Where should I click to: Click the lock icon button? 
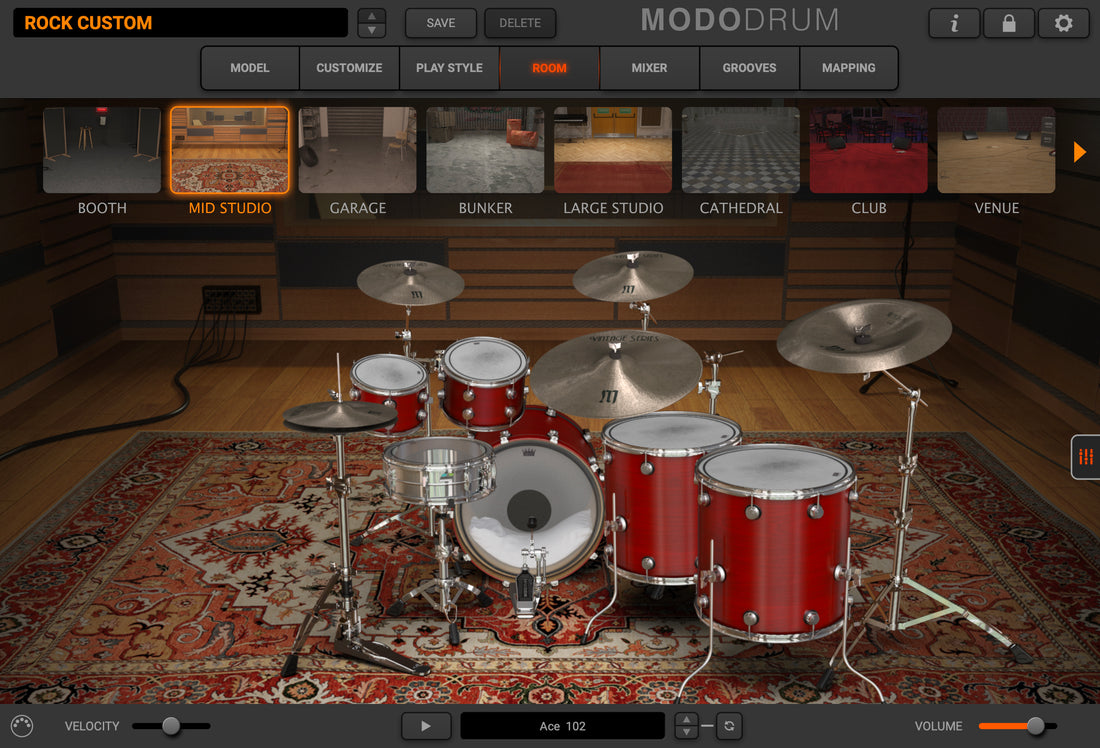pyautogui.click(x=1009, y=23)
